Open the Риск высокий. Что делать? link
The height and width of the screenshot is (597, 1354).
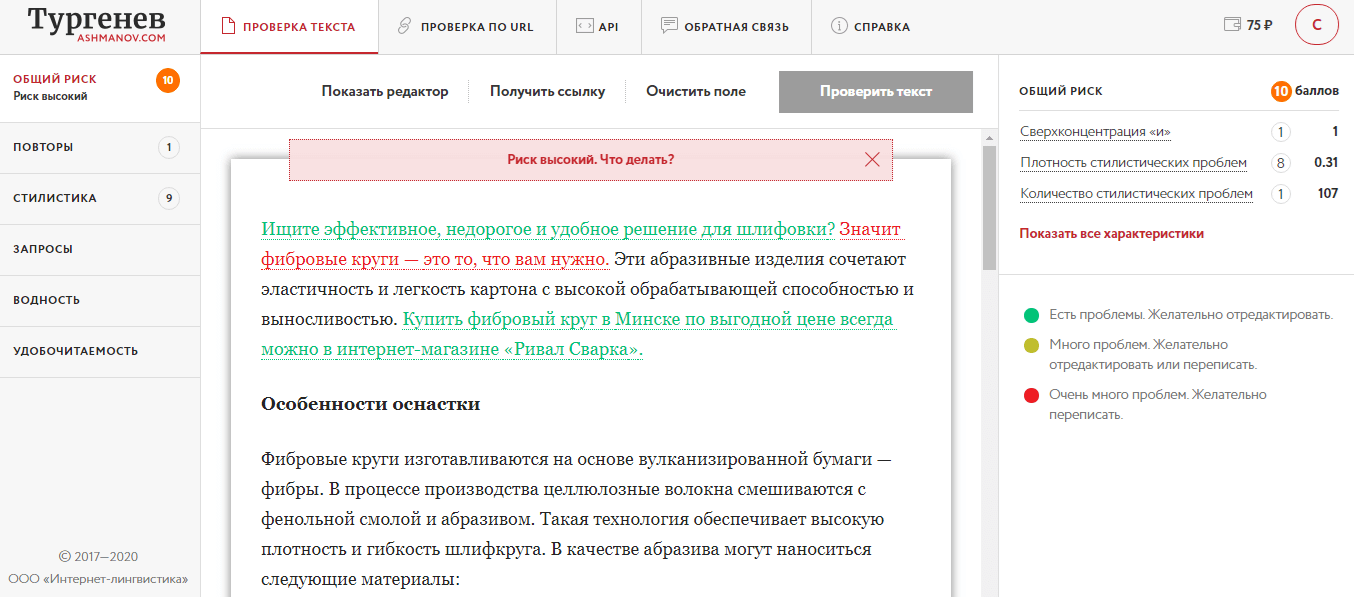[590, 159]
